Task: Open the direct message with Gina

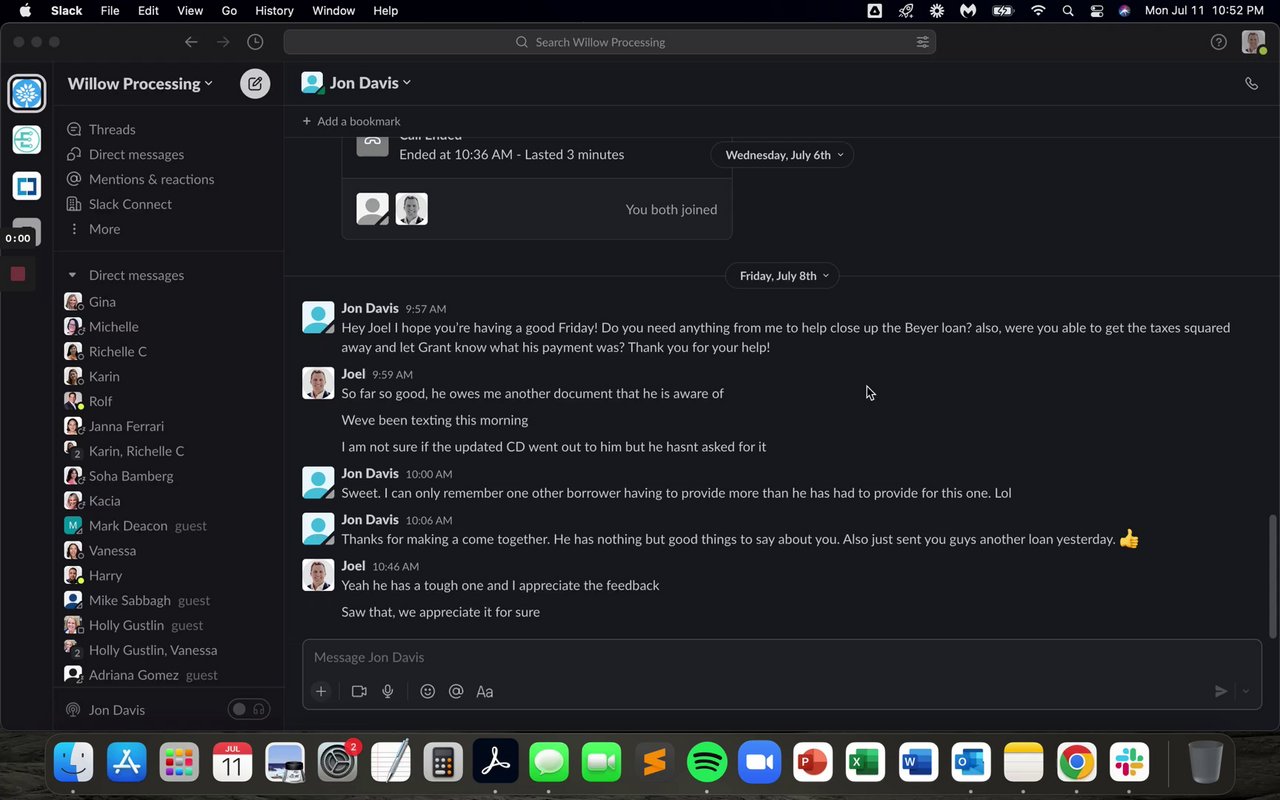Action: tap(102, 302)
